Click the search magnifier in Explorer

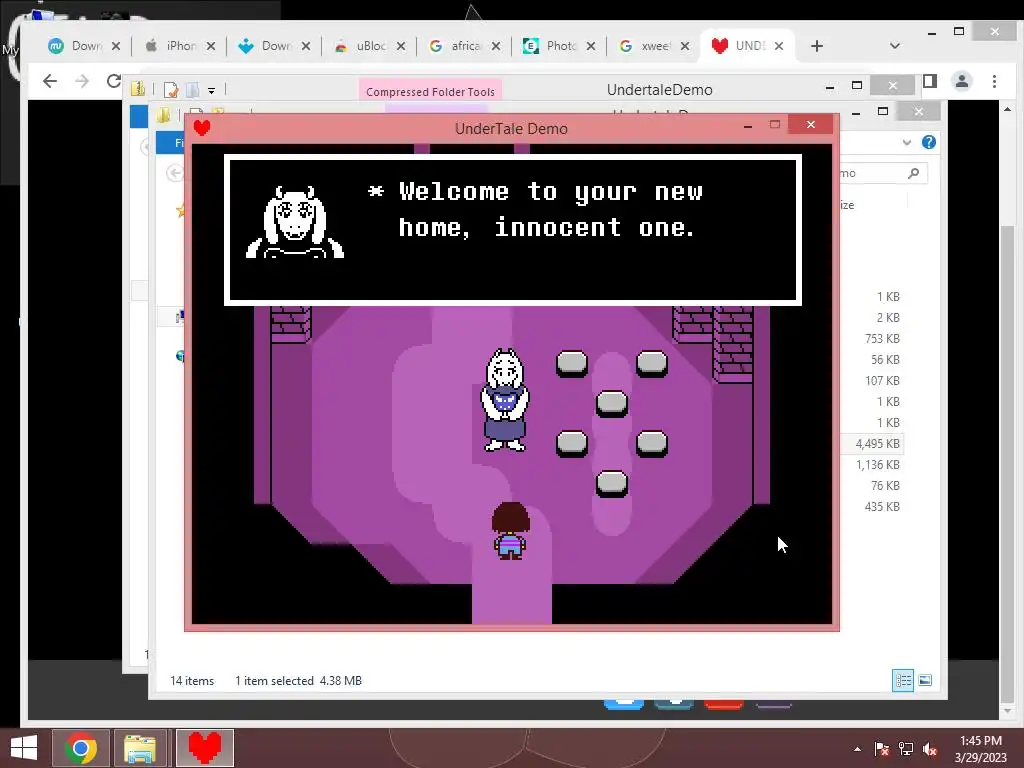pyautogui.click(x=914, y=173)
